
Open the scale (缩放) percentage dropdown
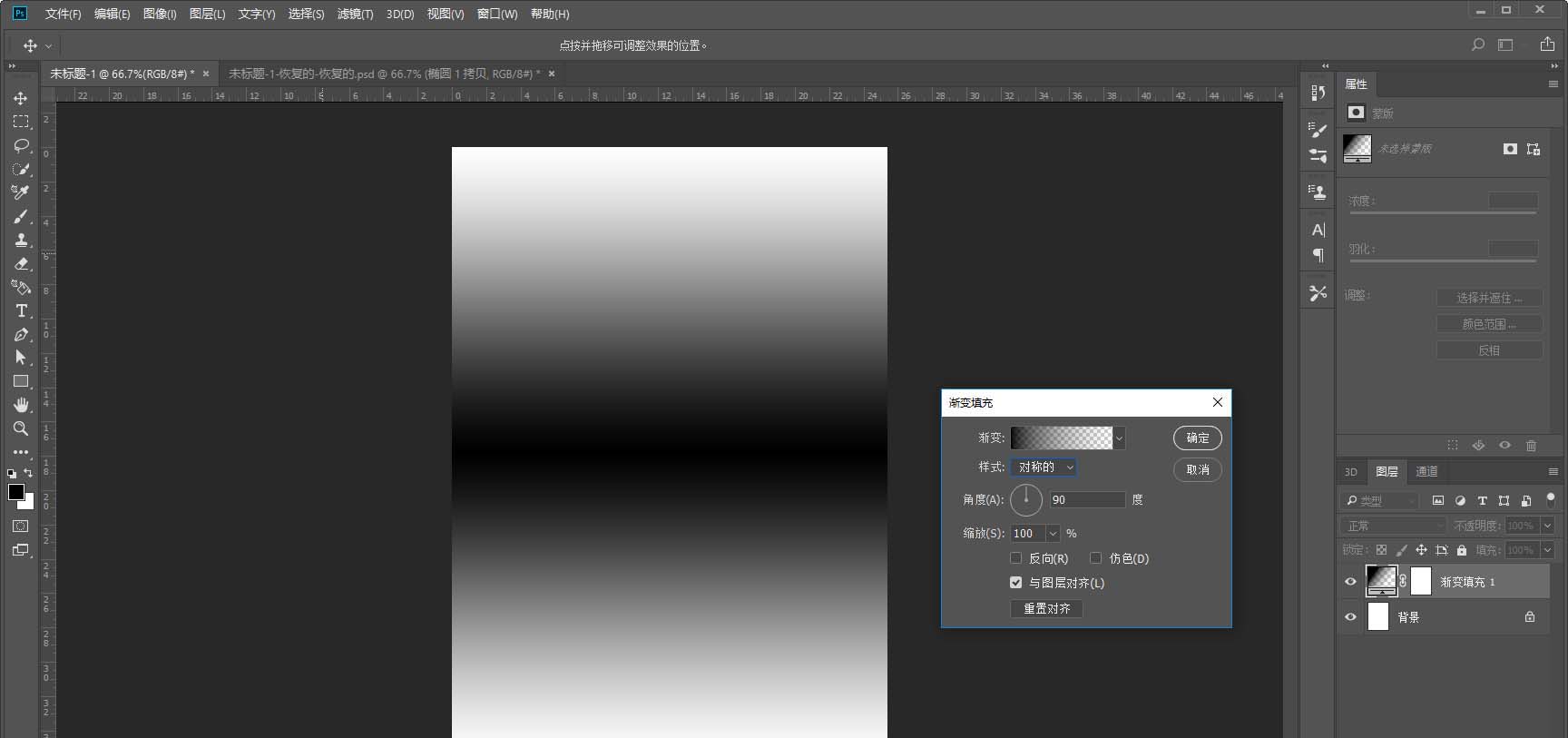click(1053, 534)
